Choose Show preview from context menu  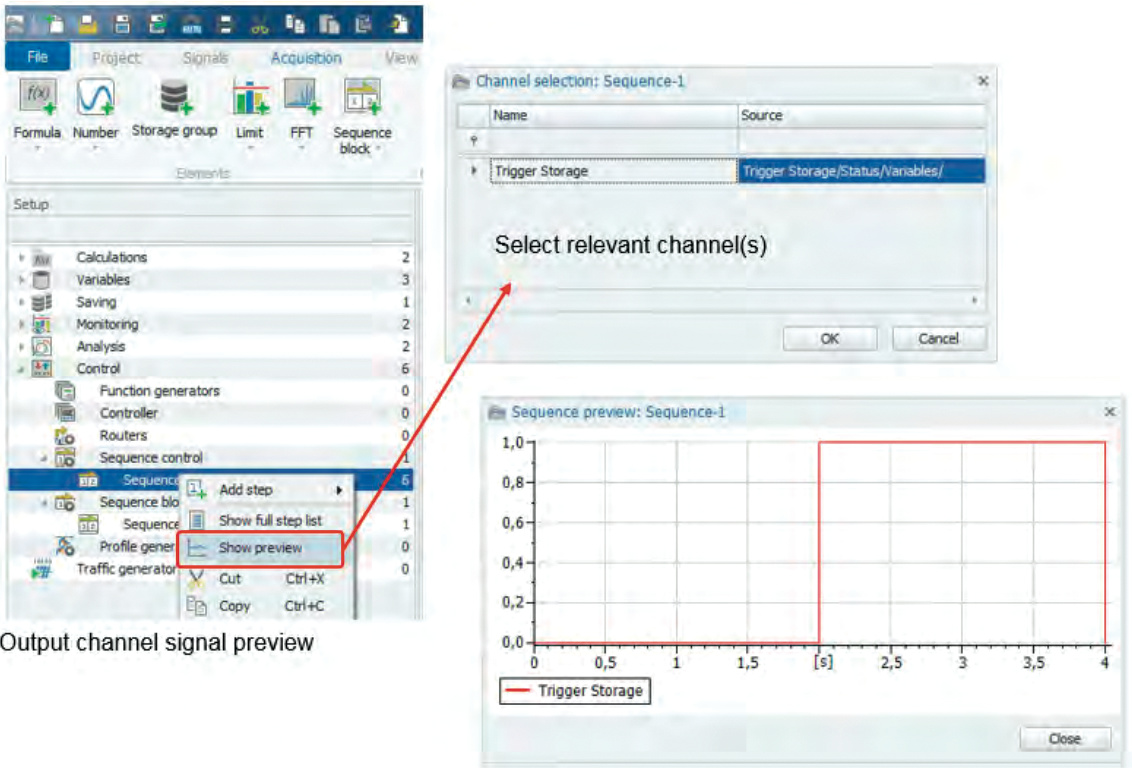pyautogui.click(x=260, y=548)
